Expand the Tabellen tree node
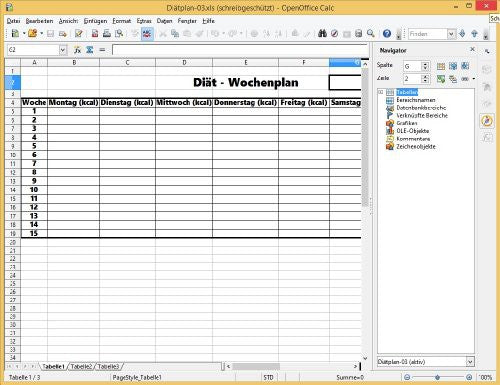The width and height of the screenshot is (500, 385). point(380,92)
